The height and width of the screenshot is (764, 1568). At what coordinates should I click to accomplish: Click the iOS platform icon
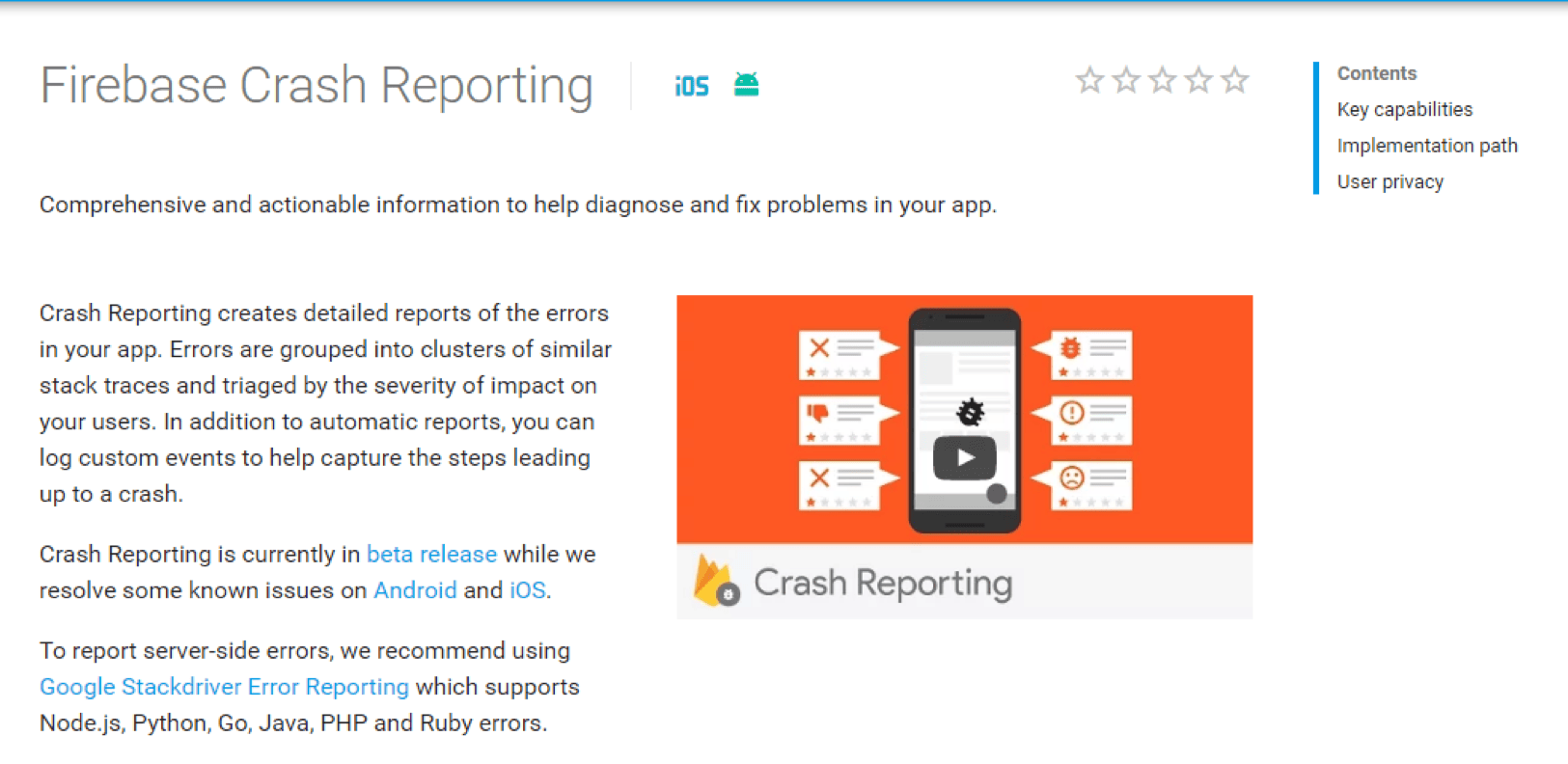(692, 86)
